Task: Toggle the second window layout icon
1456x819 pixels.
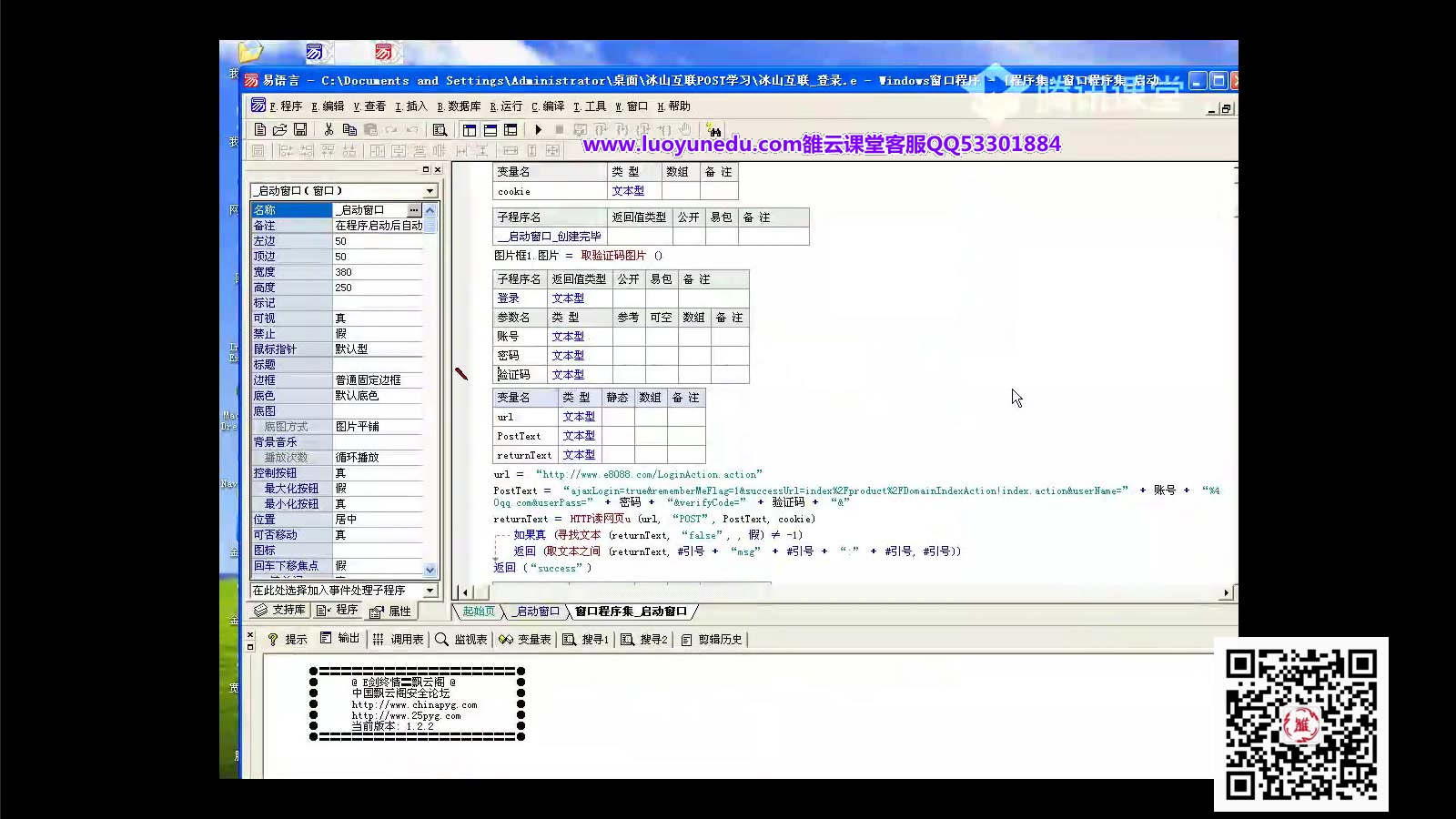Action: [490, 129]
